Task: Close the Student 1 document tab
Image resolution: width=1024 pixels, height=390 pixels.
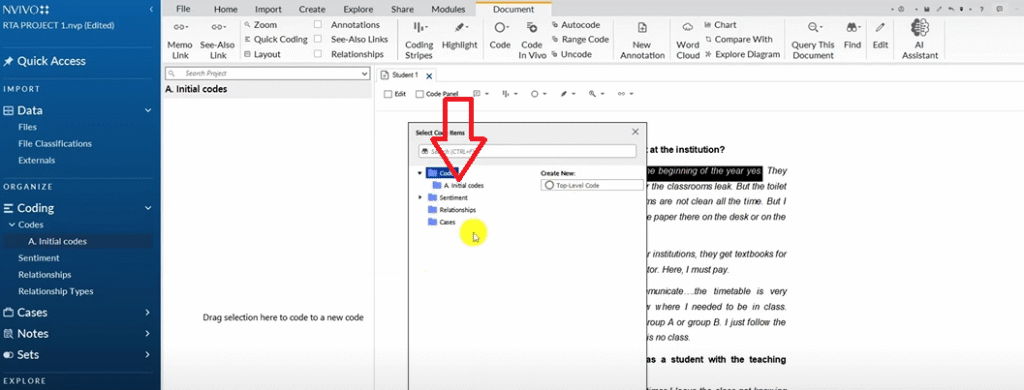Action: coord(429,76)
